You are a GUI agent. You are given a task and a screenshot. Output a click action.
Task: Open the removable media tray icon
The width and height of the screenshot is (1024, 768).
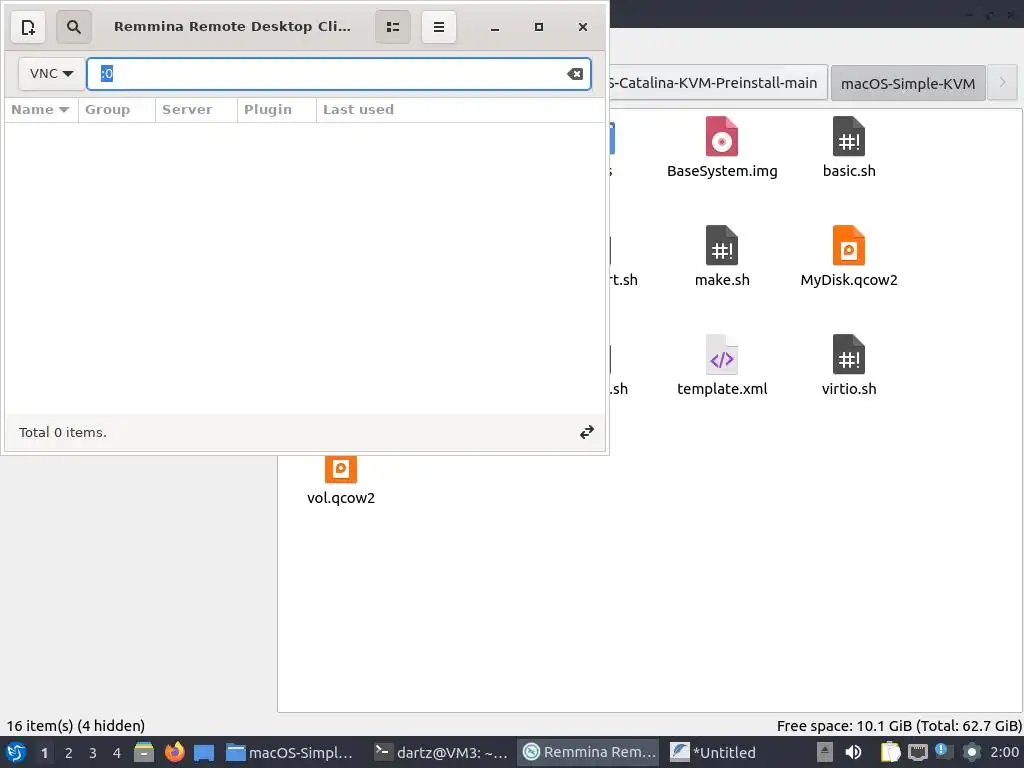(x=824, y=752)
